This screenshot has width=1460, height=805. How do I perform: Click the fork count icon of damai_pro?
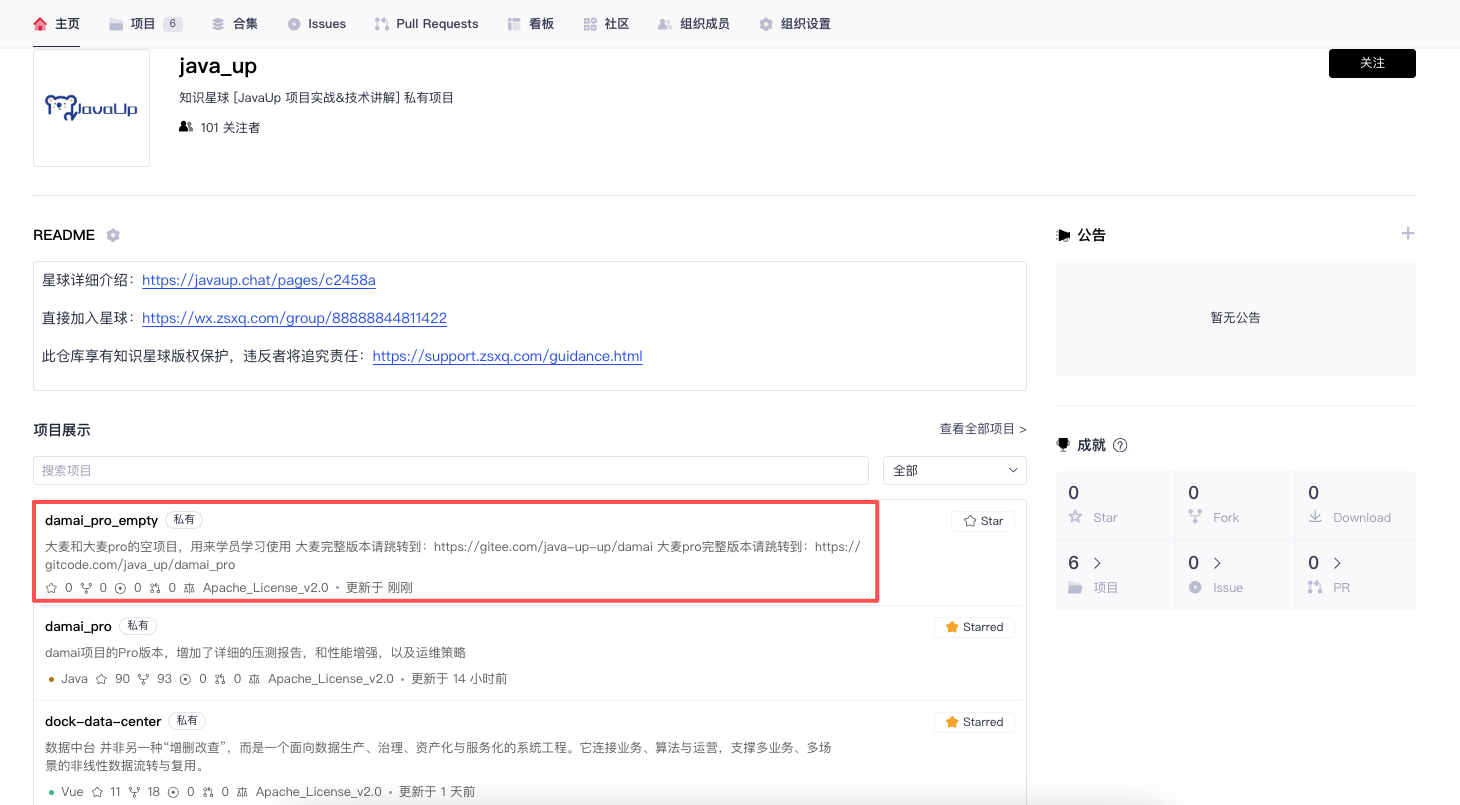coord(143,679)
